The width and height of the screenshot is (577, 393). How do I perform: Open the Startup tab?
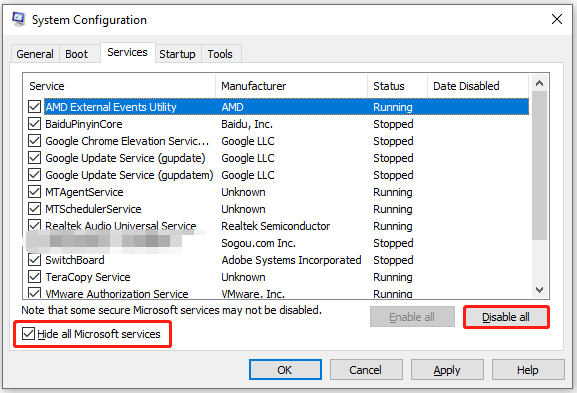tap(177, 54)
